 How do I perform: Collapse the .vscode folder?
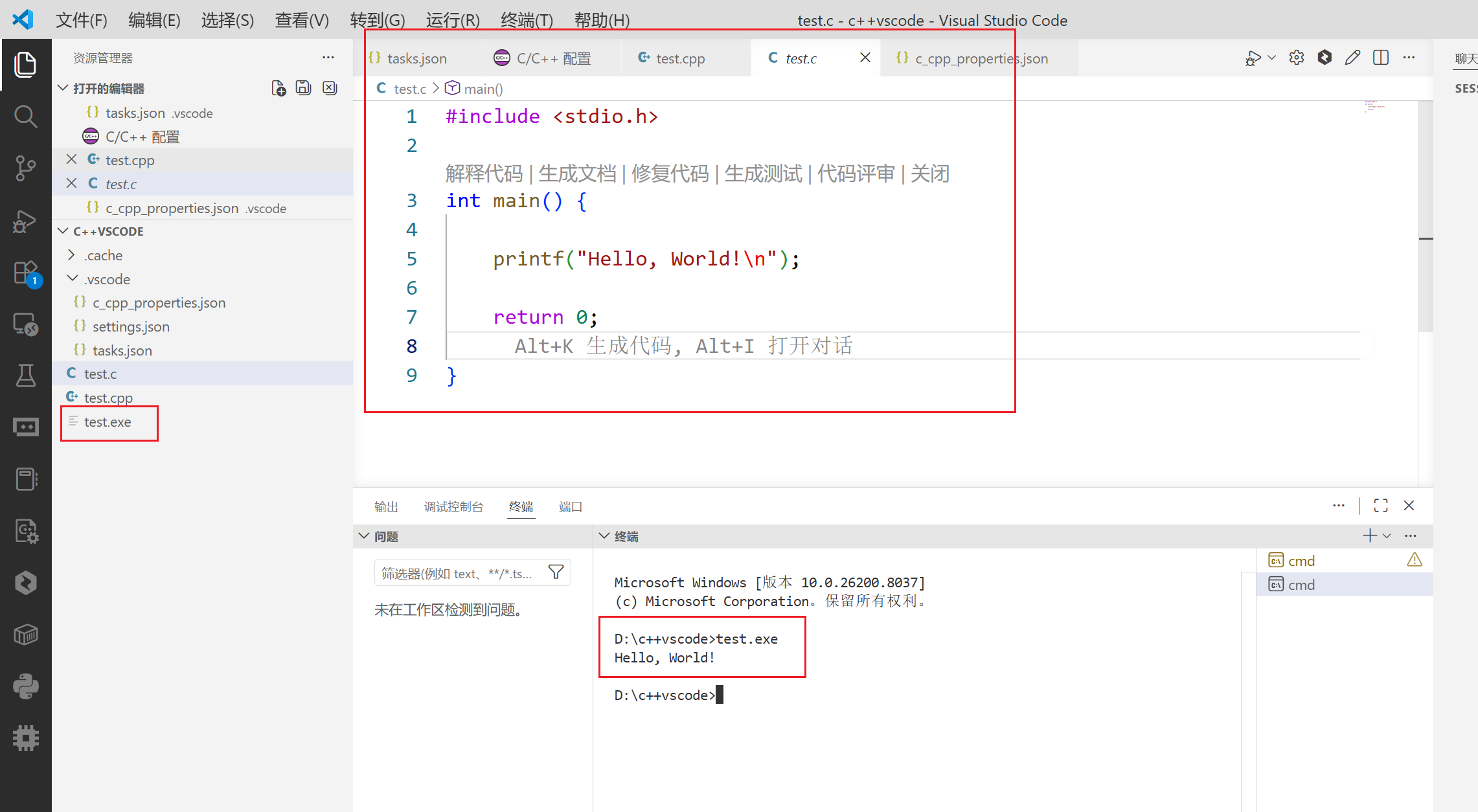point(72,279)
